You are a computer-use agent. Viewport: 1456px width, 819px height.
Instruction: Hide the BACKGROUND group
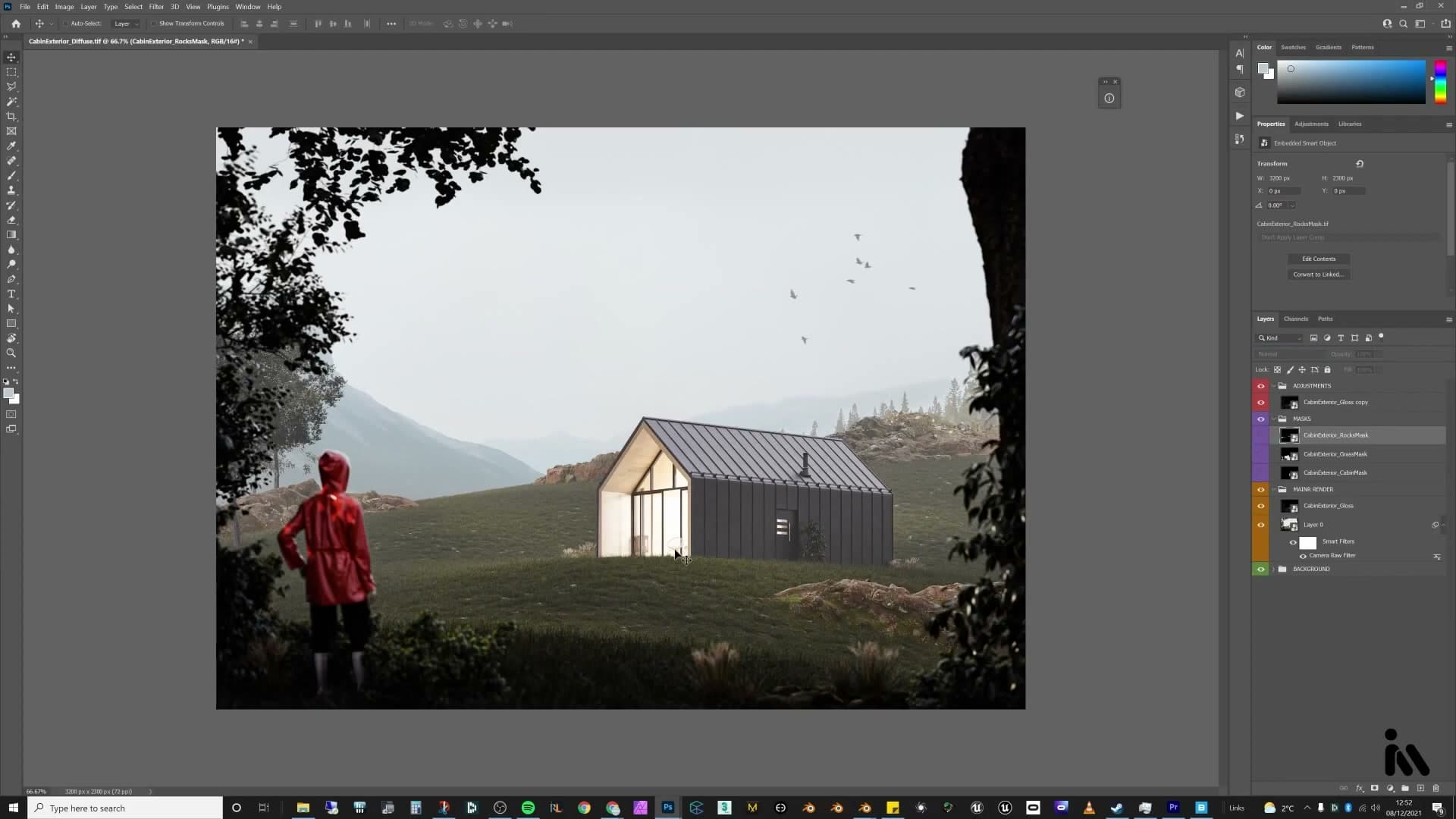point(1261,570)
